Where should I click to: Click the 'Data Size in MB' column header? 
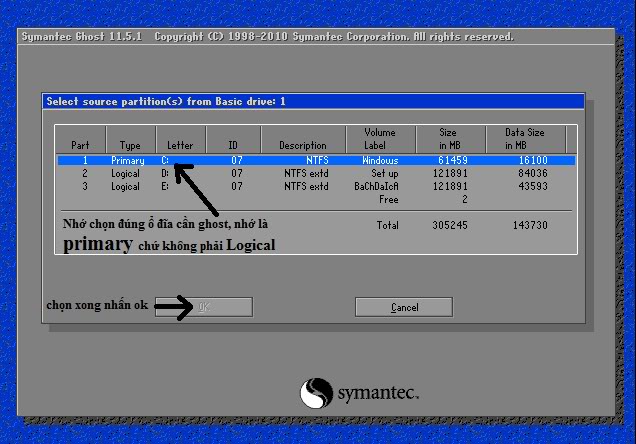pos(524,139)
